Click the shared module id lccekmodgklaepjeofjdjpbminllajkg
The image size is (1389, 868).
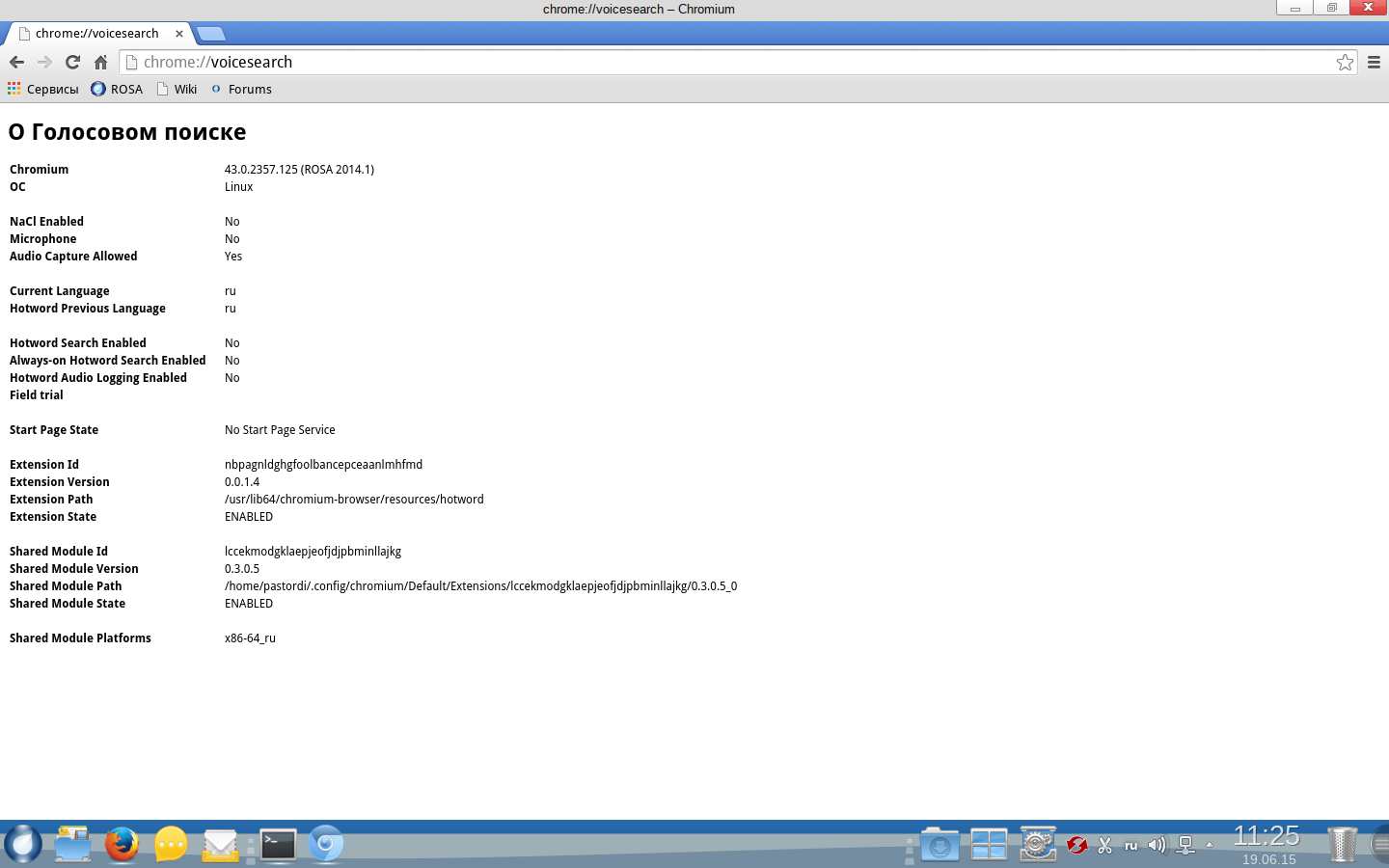(x=313, y=552)
